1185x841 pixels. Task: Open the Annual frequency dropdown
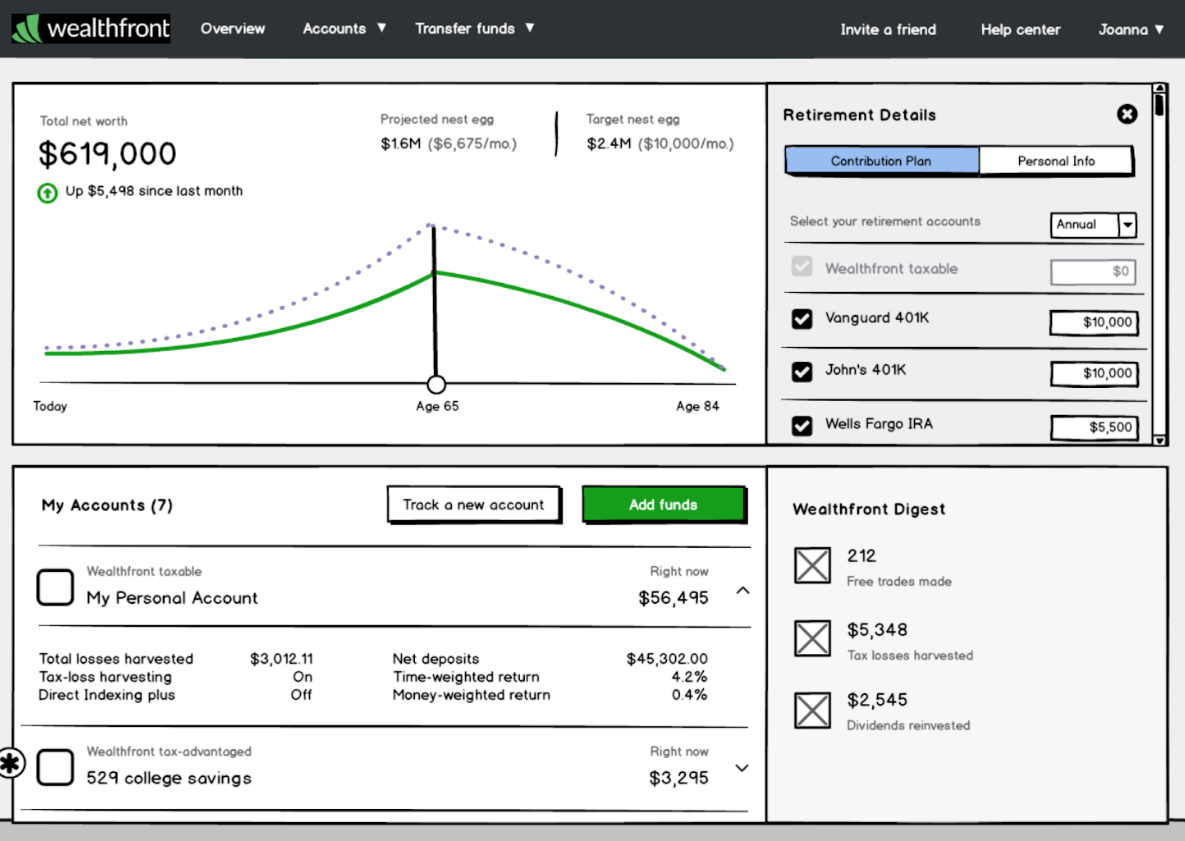coord(1094,224)
